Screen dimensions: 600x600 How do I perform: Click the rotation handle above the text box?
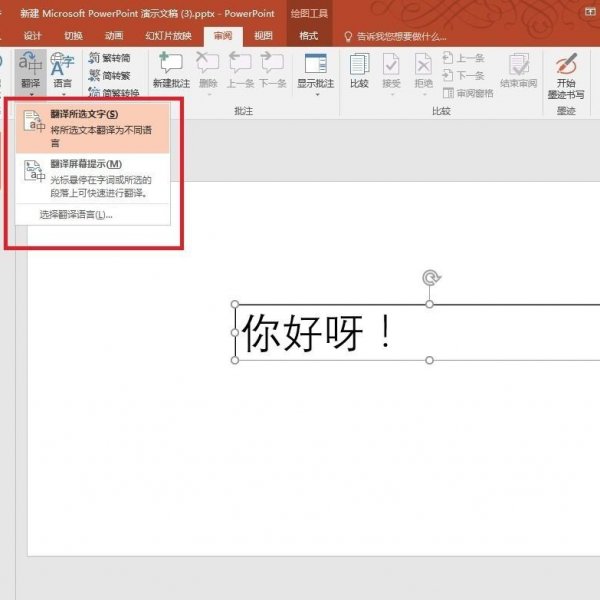pyautogui.click(x=430, y=278)
